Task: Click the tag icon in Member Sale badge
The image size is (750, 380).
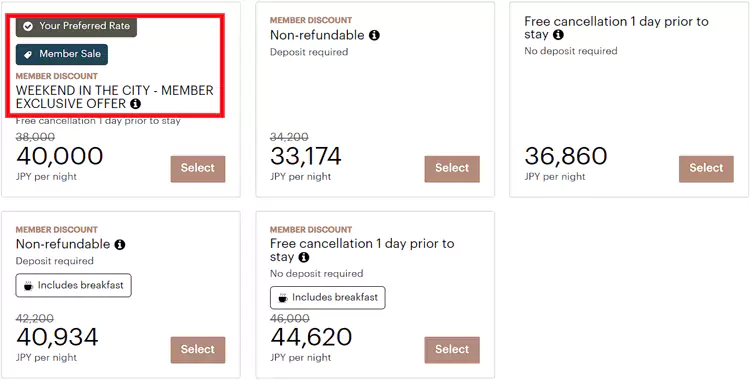Action: click(28, 55)
